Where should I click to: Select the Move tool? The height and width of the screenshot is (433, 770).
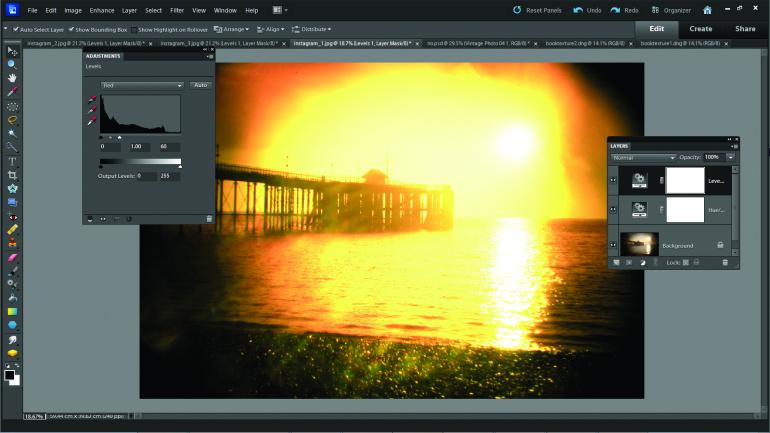[x=12, y=51]
